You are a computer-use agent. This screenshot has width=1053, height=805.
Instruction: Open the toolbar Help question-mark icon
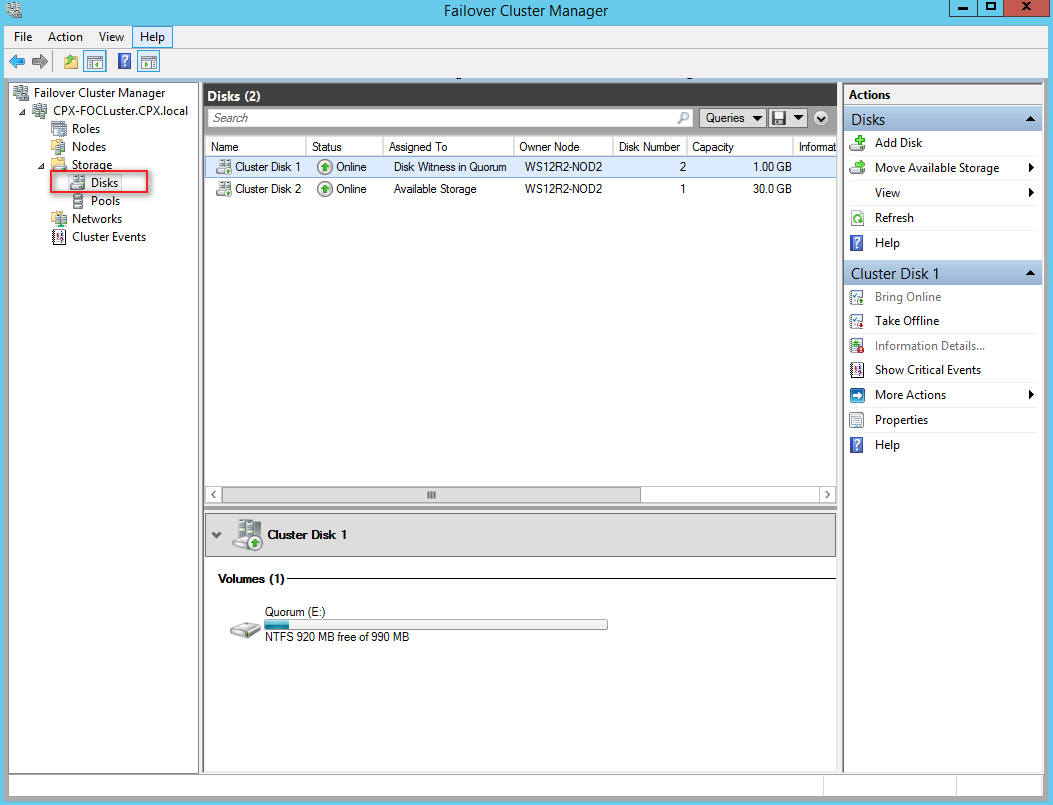click(124, 62)
